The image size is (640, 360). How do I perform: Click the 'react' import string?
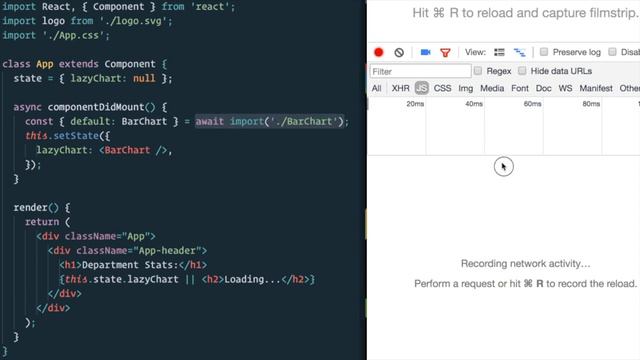[x=210, y=7]
